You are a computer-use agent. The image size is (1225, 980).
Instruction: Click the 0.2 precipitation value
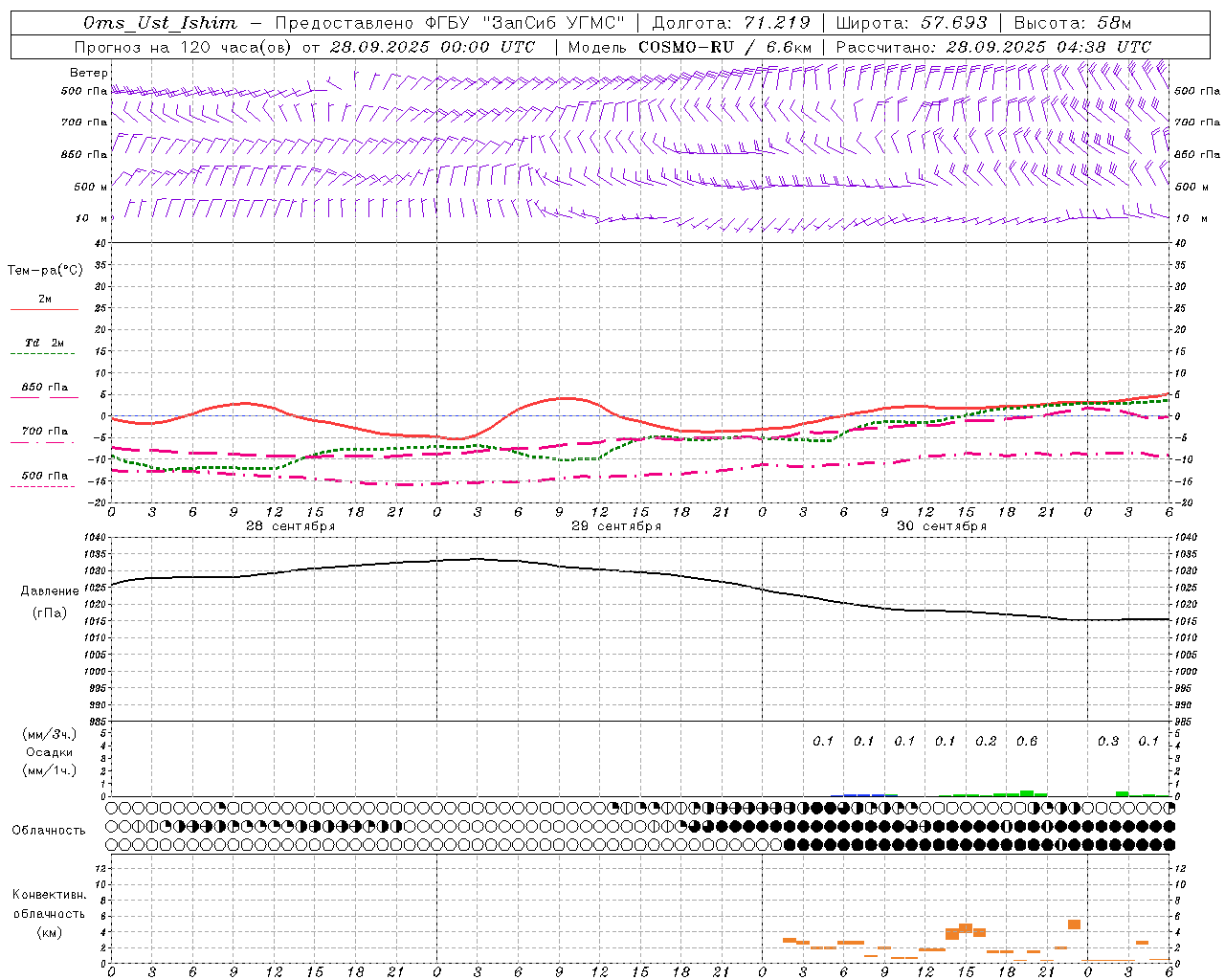coord(986,742)
